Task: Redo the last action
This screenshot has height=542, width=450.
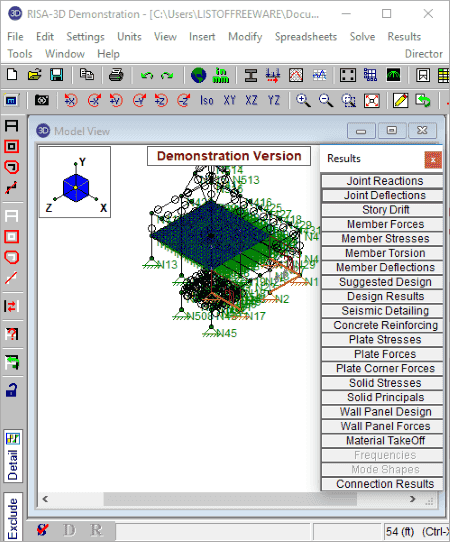Action: click(167, 75)
